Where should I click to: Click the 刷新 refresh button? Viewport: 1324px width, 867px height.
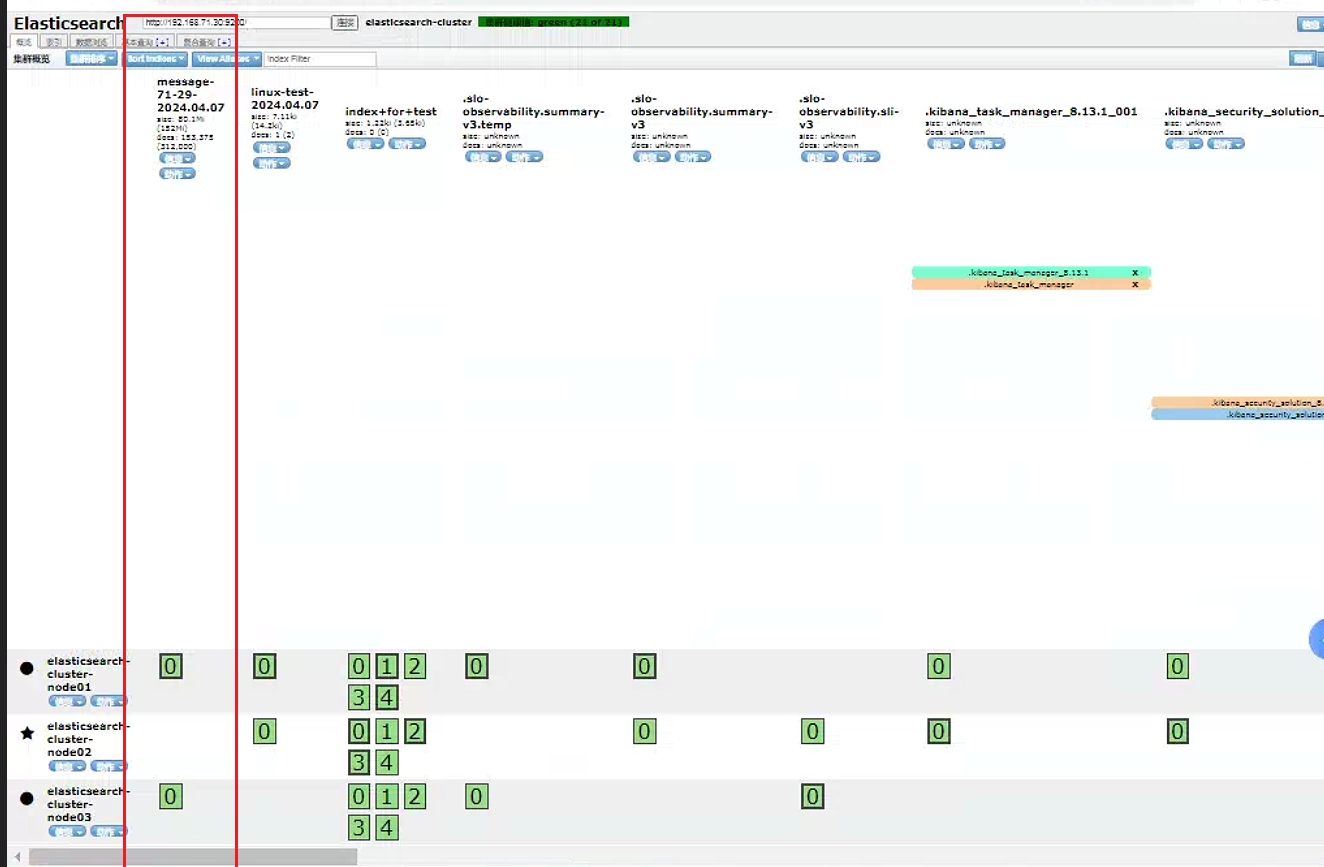click(1303, 59)
